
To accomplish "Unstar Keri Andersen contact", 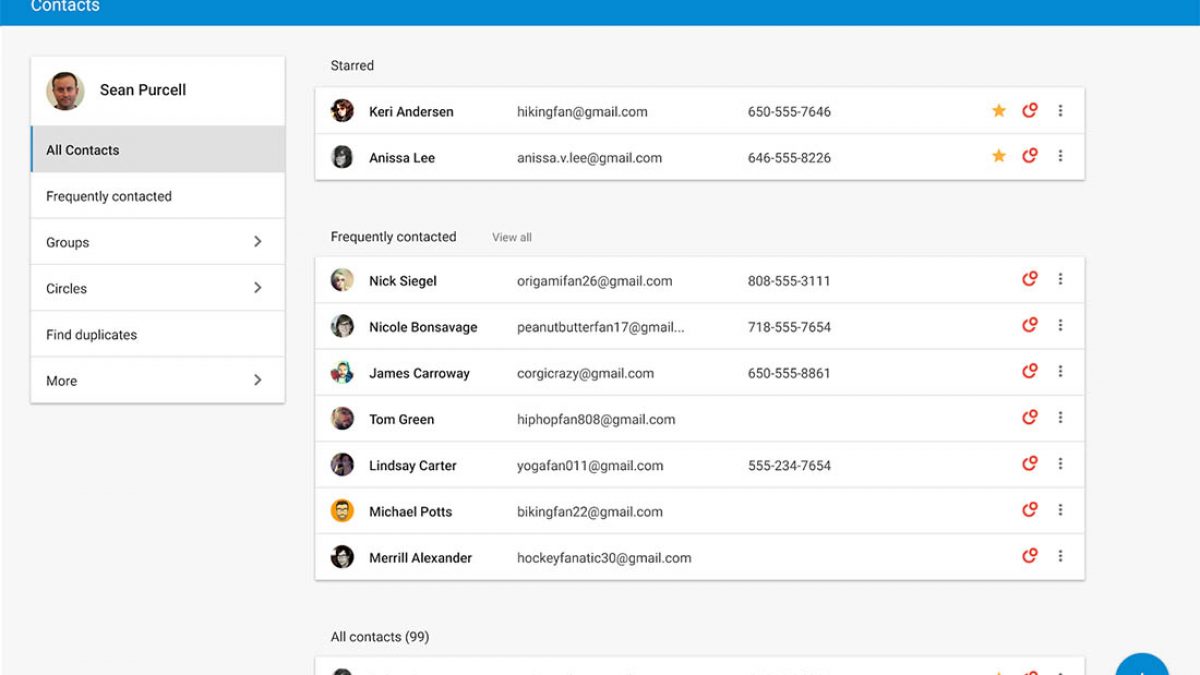I will click(x=998, y=111).
